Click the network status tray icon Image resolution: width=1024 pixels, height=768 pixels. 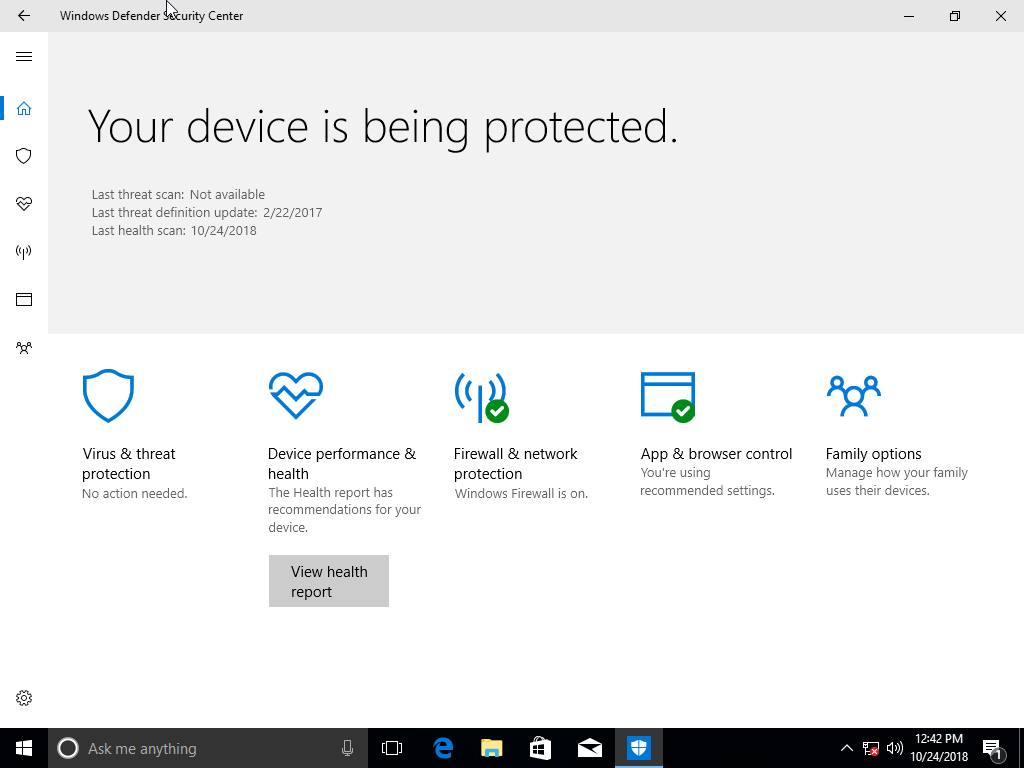point(871,748)
